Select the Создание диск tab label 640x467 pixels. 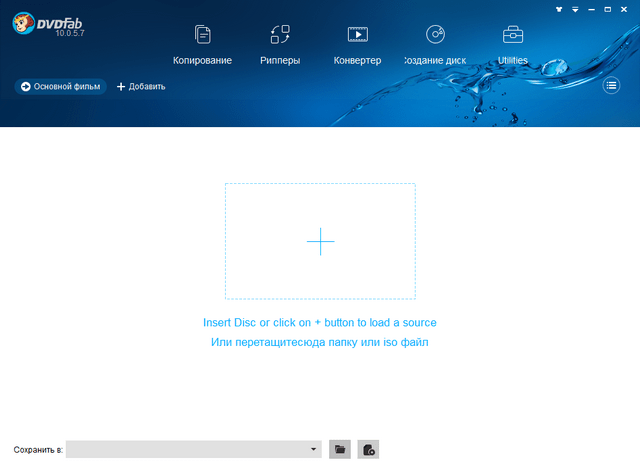pos(435,60)
